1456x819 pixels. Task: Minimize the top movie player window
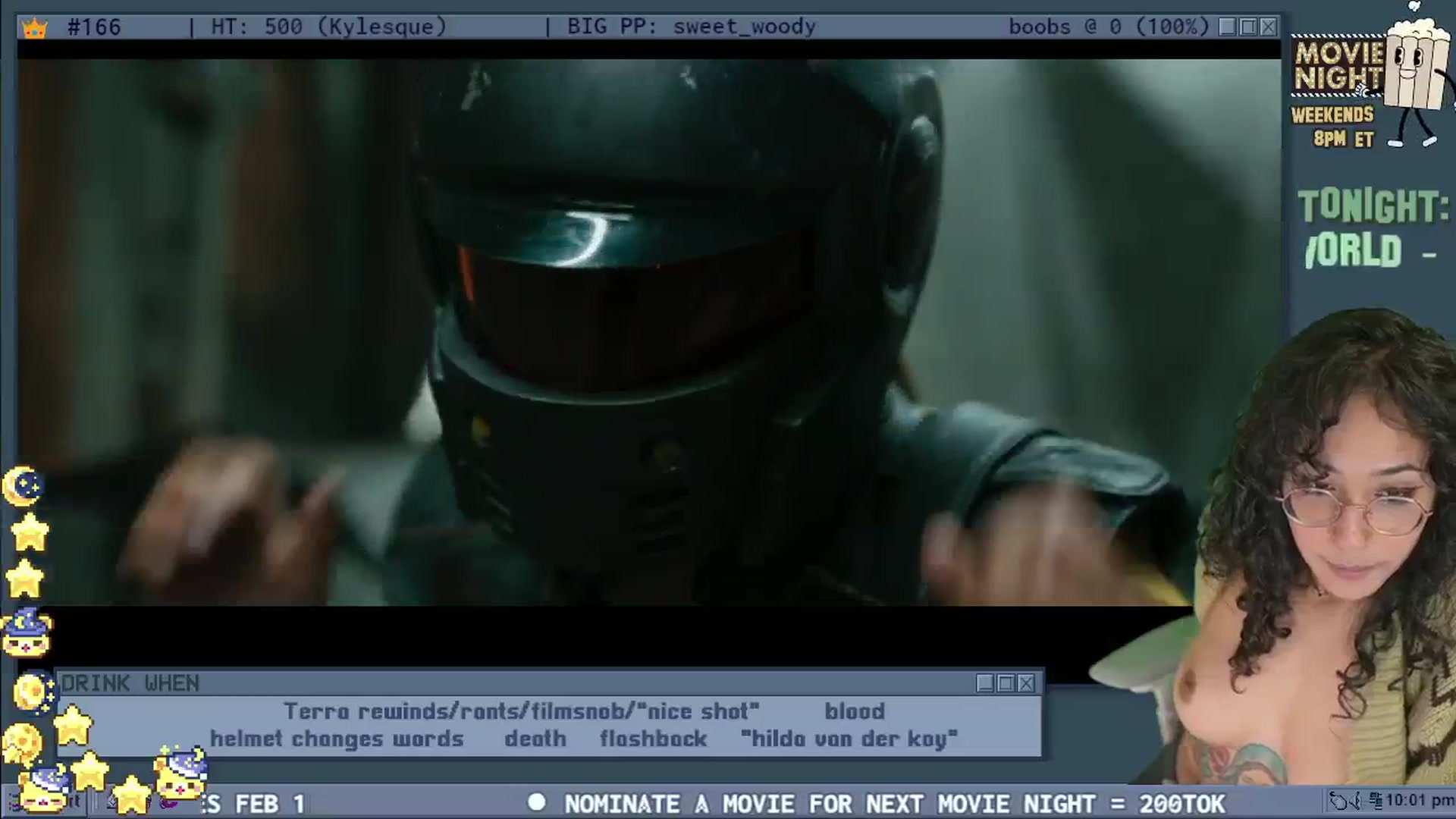point(1227,27)
